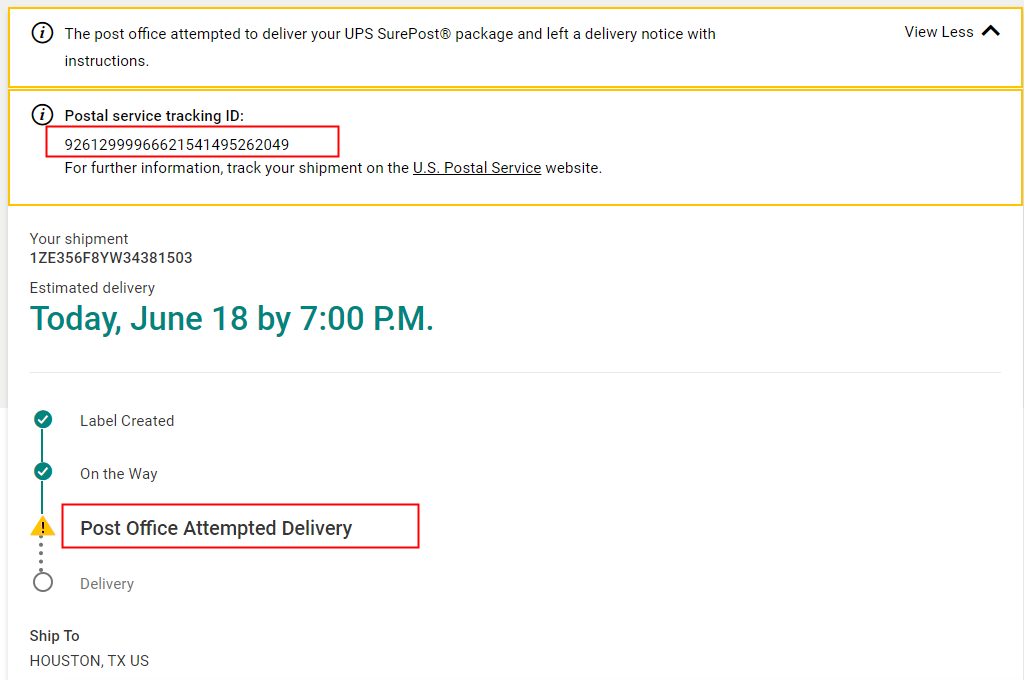Click the info icon beside Postal service tracking ID

click(42, 115)
